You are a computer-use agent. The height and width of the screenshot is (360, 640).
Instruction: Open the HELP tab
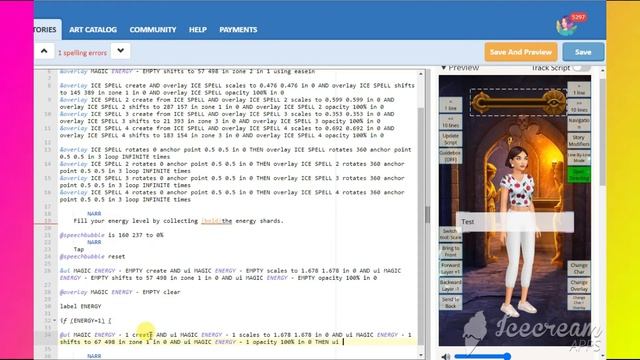(198, 29)
